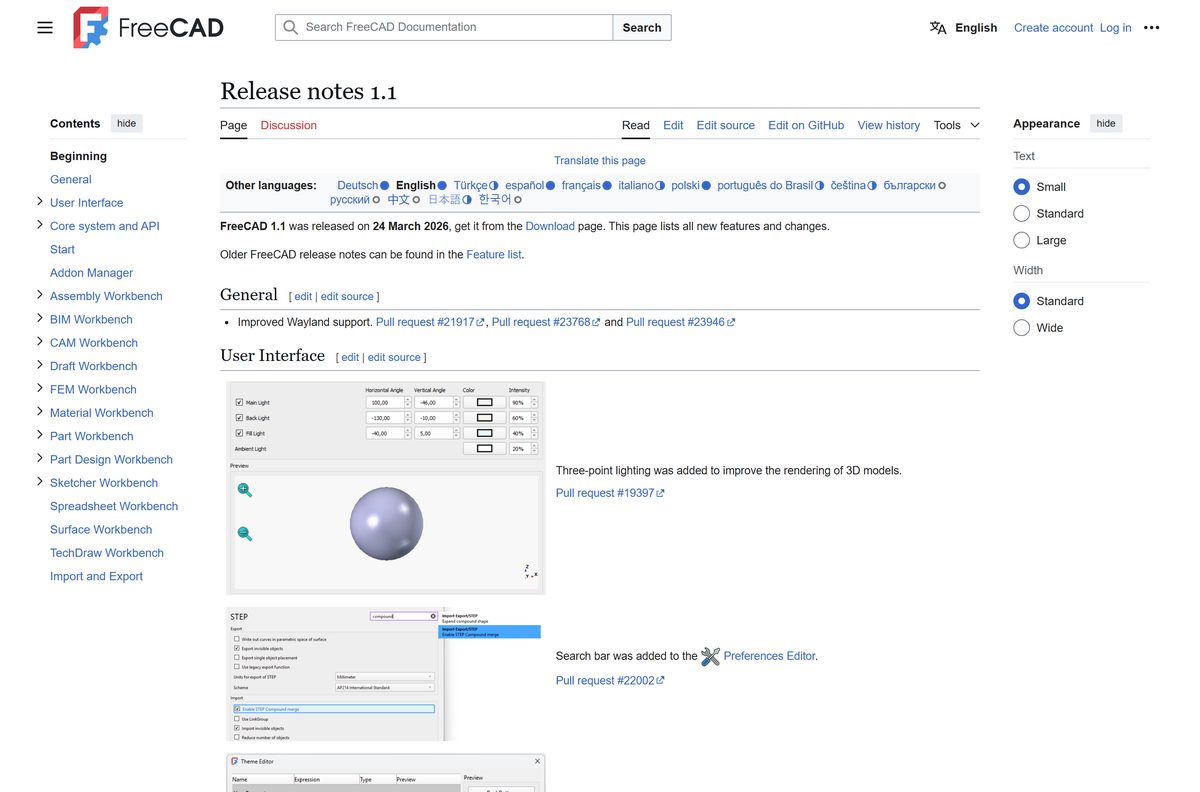Open the View history tab
Screen dimensions: 1200x792
[888, 125]
